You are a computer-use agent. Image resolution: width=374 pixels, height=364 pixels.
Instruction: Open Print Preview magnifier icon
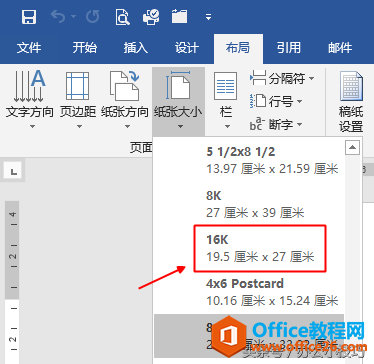point(123,17)
